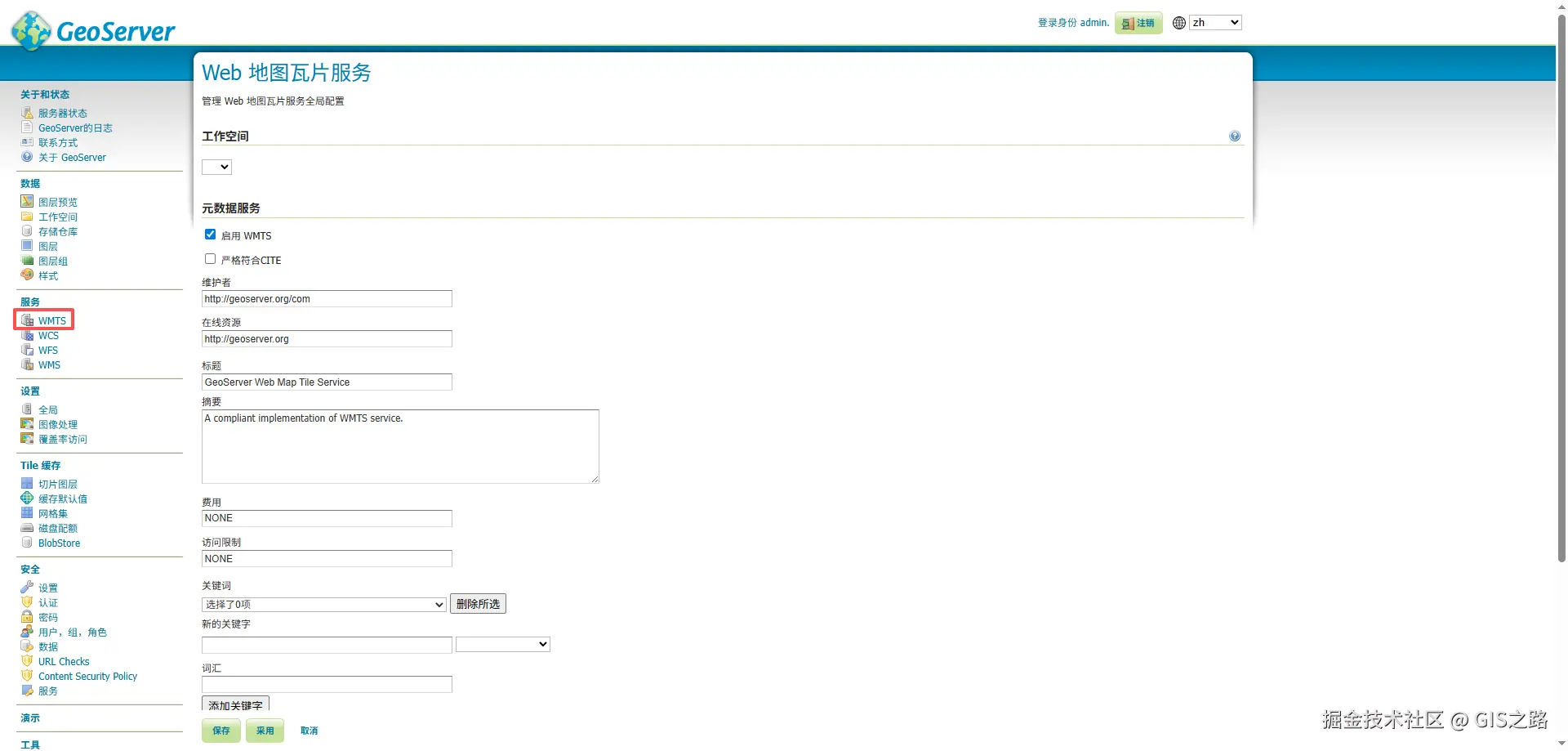
Task: Open security 服务 page link
Action: [48, 691]
